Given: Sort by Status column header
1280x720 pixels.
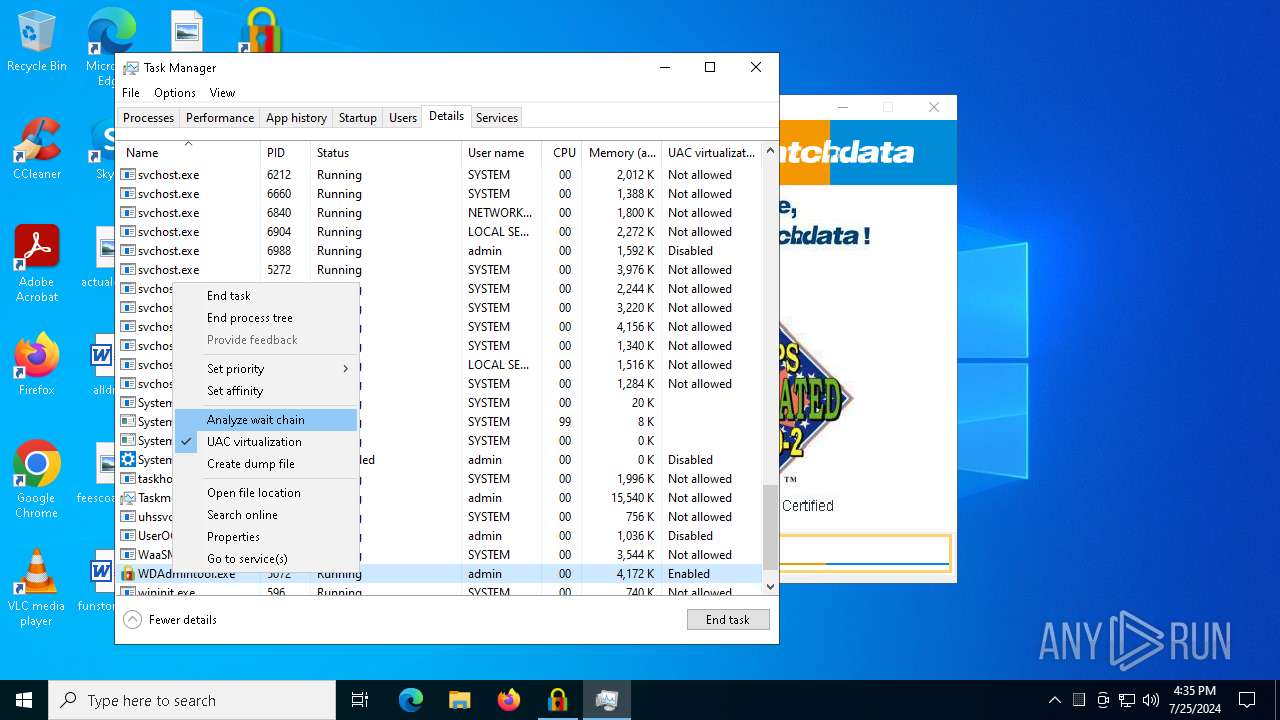Looking at the screenshot, I should coord(386,153).
